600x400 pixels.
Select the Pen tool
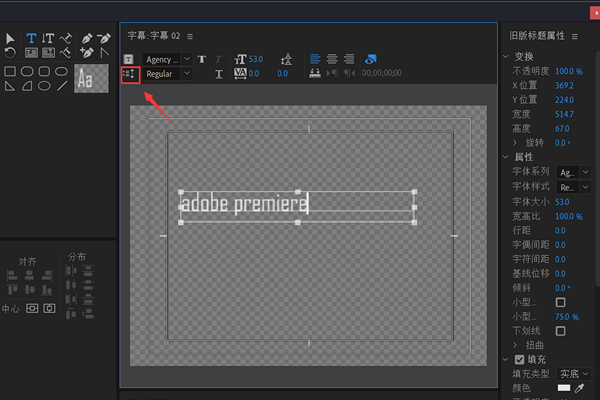click(x=87, y=38)
